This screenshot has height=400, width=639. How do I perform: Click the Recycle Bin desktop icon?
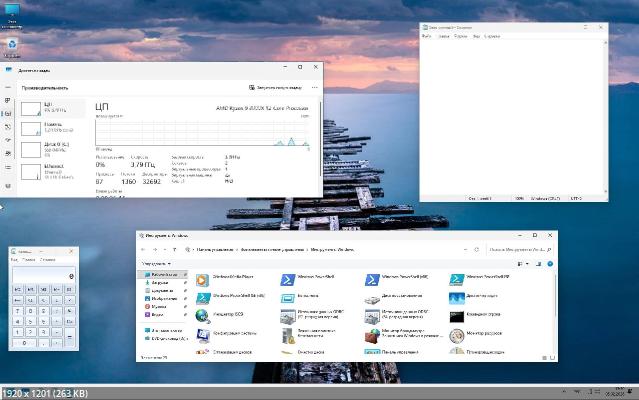click(12, 44)
